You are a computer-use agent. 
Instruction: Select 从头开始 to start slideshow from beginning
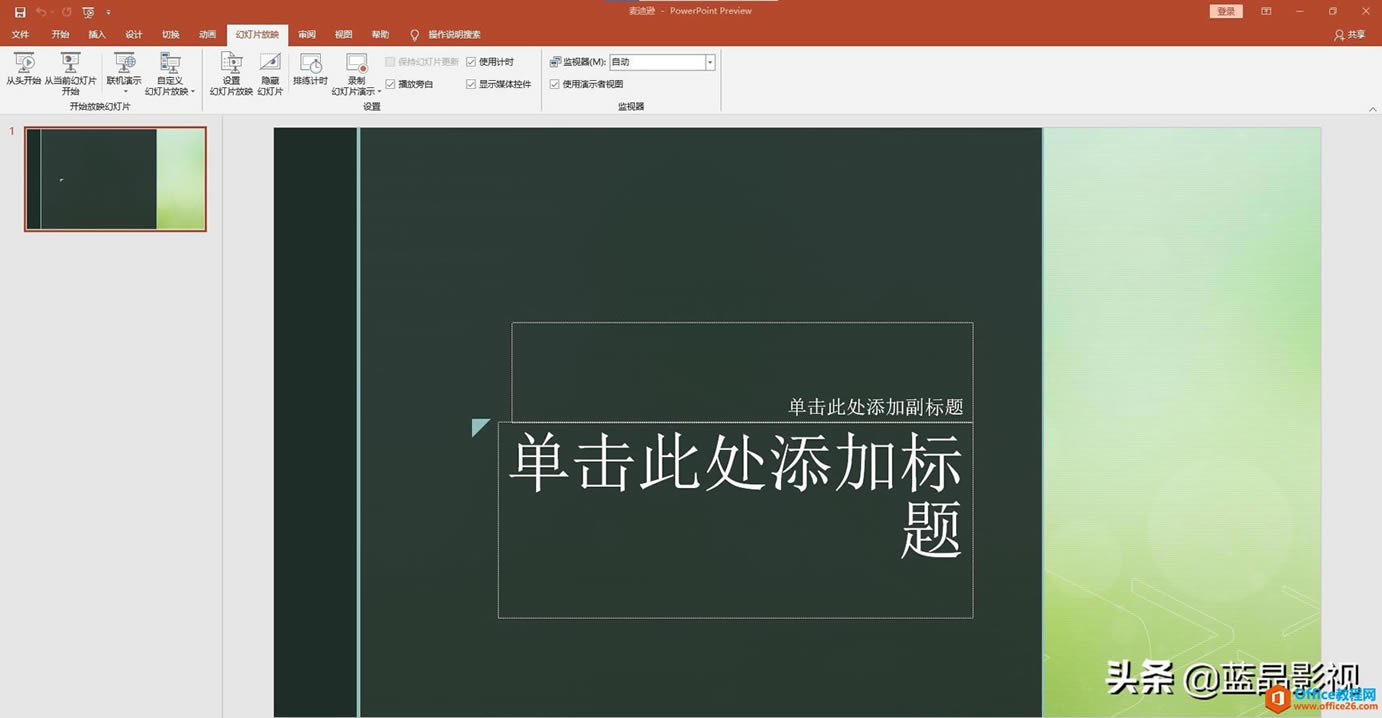click(22, 72)
